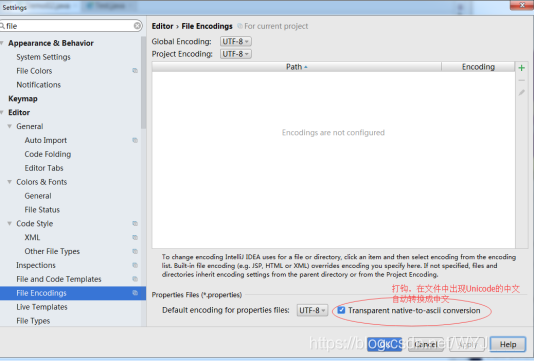This screenshot has width=534, height=362.
Task: Collapse the General subsection under Editor
Action: pos(10,126)
